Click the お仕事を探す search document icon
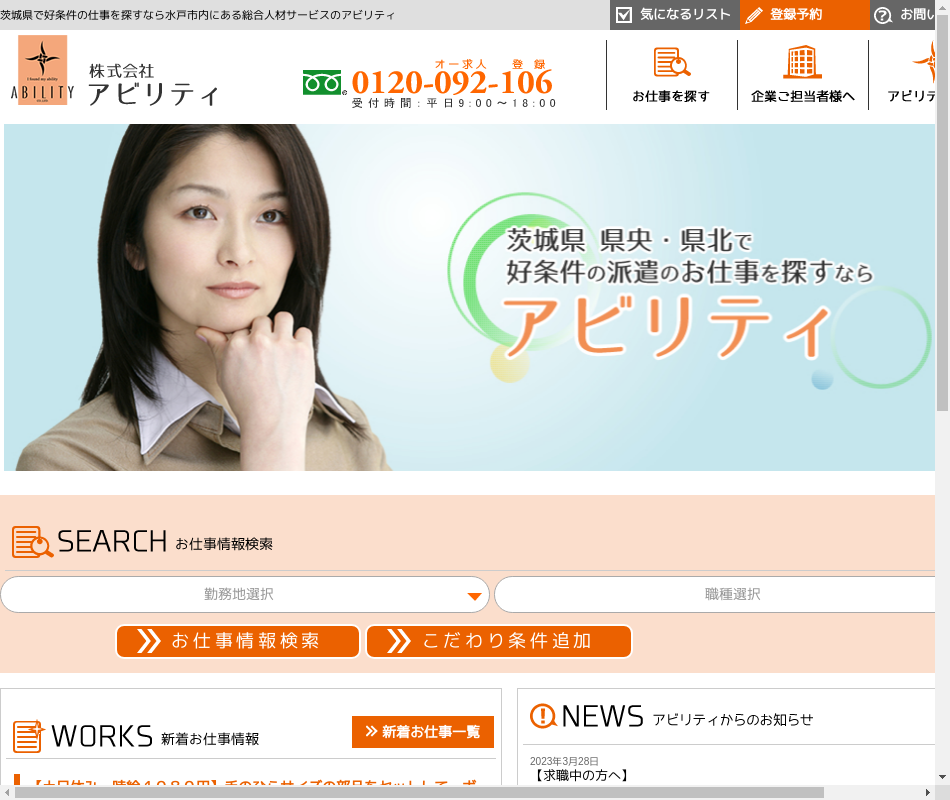This screenshot has height=800, width=950. (x=672, y=63)
